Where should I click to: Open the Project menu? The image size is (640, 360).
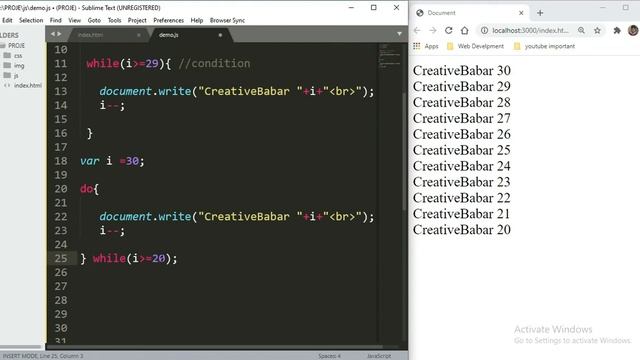coord(137,20)
